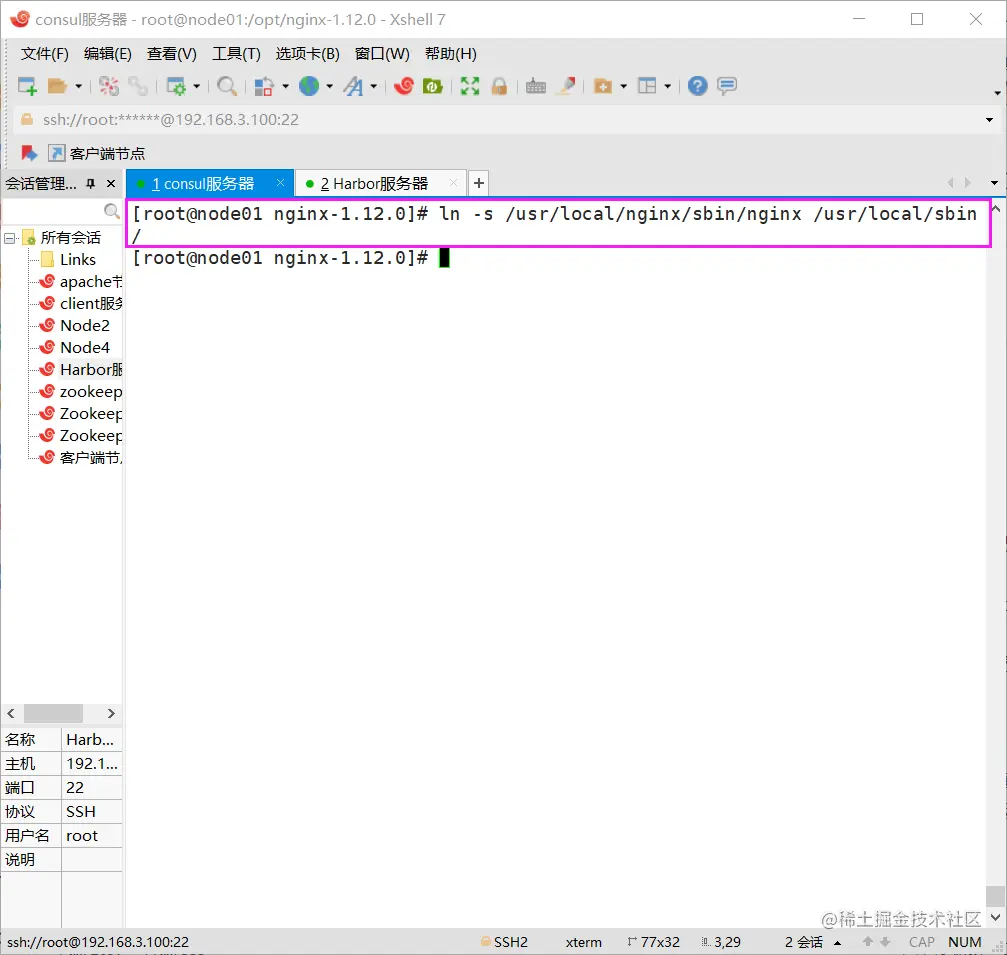Screen dimensions: 1007x955
Task: Open the Font dropdown arrow
Action: tap(374, 85)
